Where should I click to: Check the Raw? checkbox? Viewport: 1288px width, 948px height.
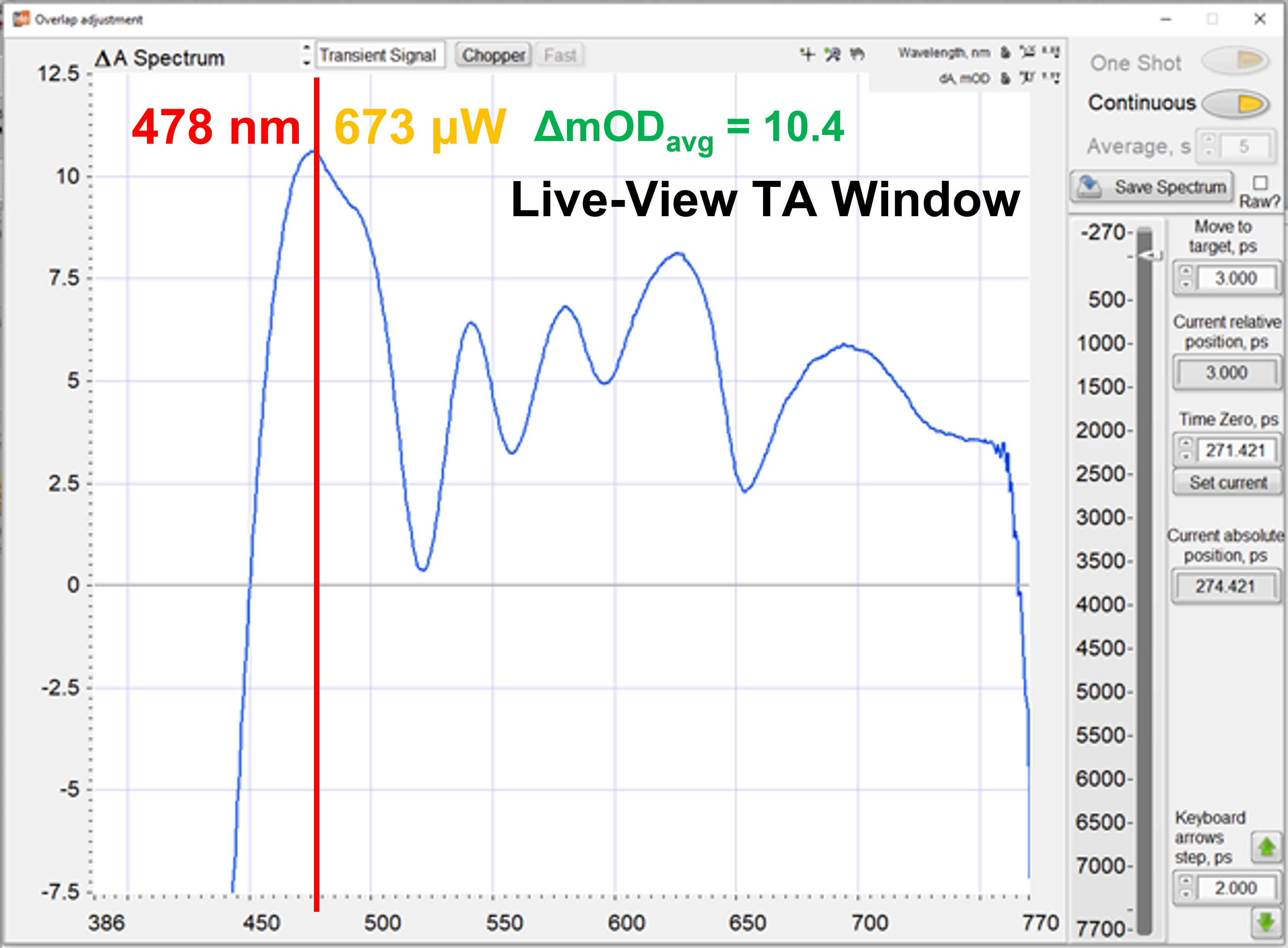pos(1260,183)
